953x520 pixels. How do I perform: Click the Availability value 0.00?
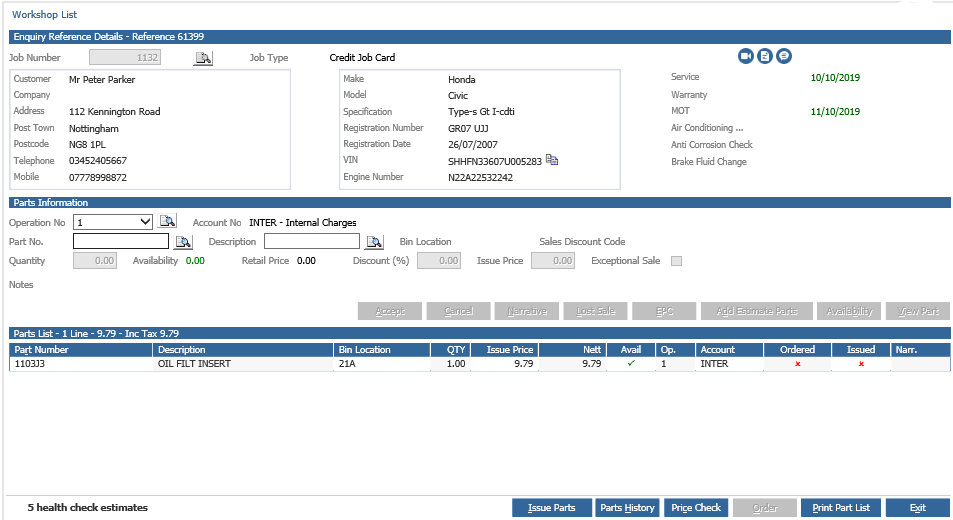pos(195,261)
